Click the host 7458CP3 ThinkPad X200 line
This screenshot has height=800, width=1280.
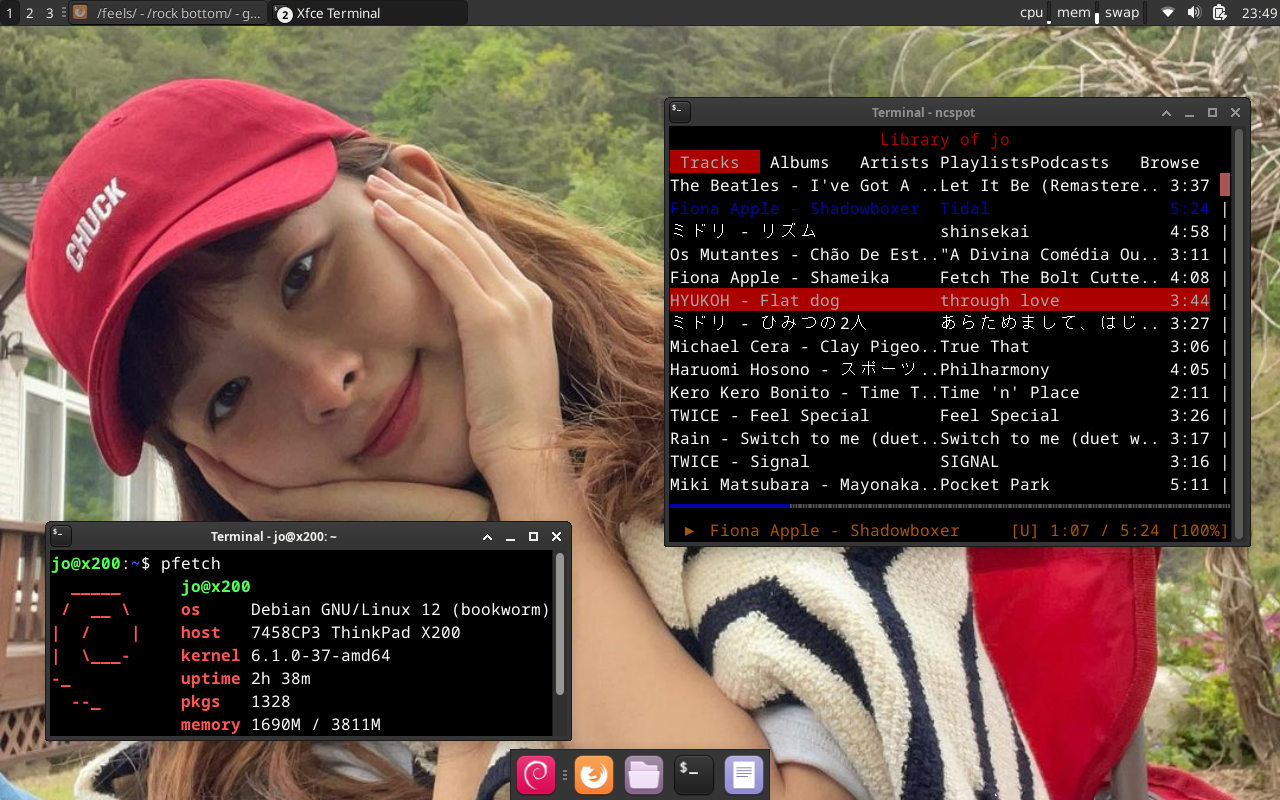[x=320, y=633]
